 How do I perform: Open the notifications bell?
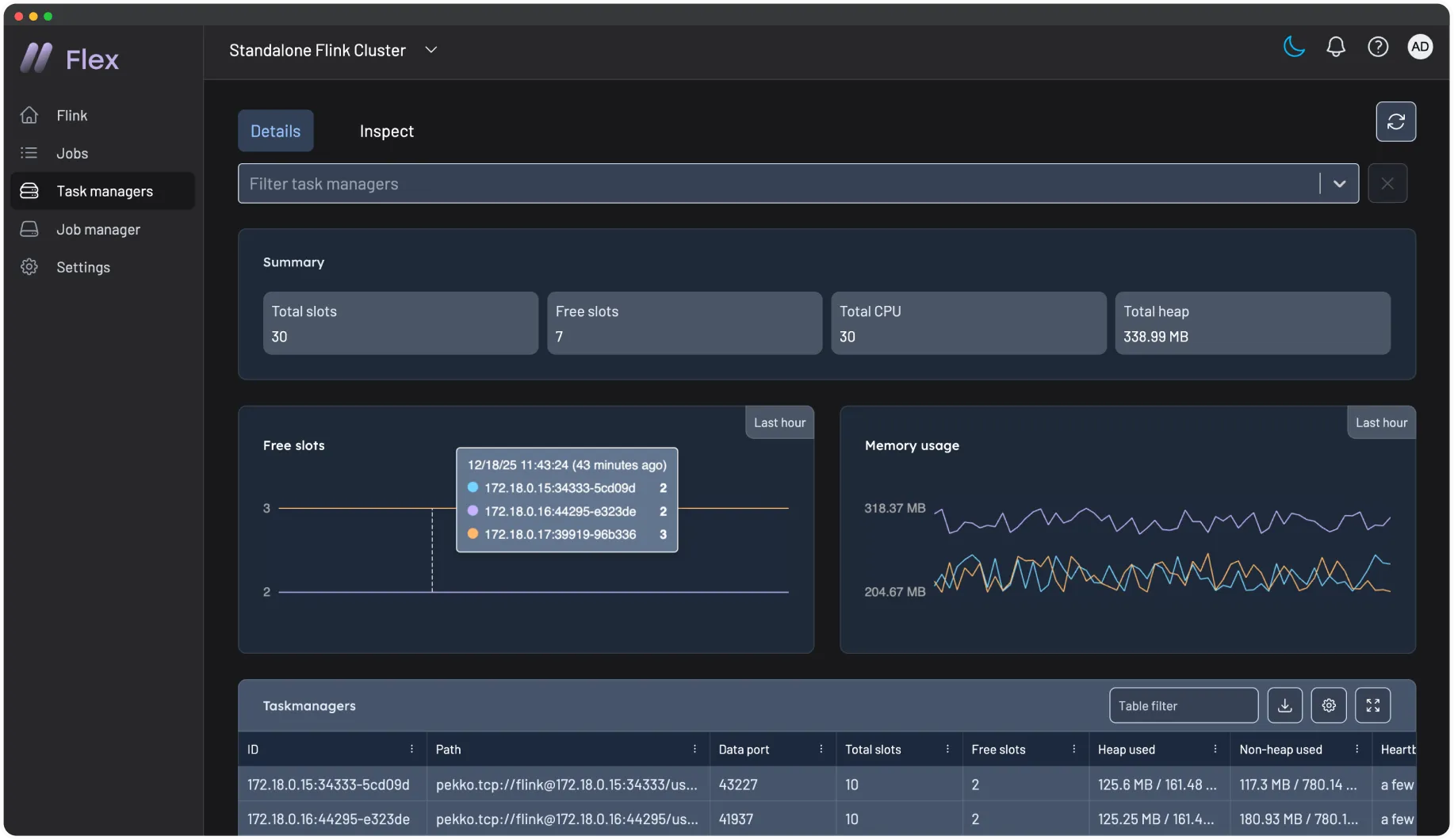coord(1336,47)
